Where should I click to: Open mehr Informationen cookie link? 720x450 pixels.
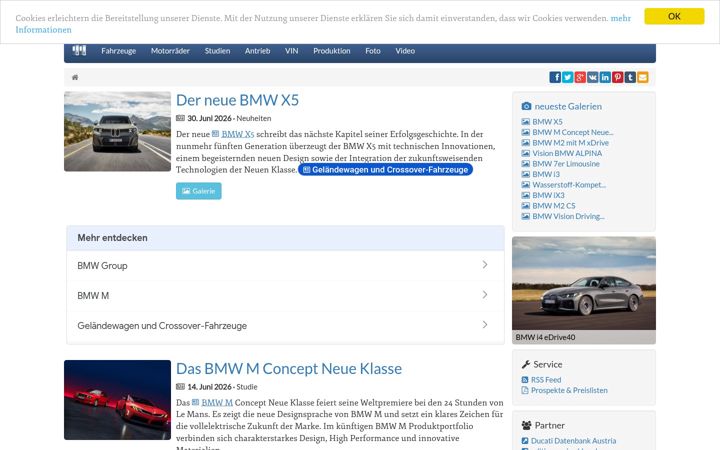[621, 18]
